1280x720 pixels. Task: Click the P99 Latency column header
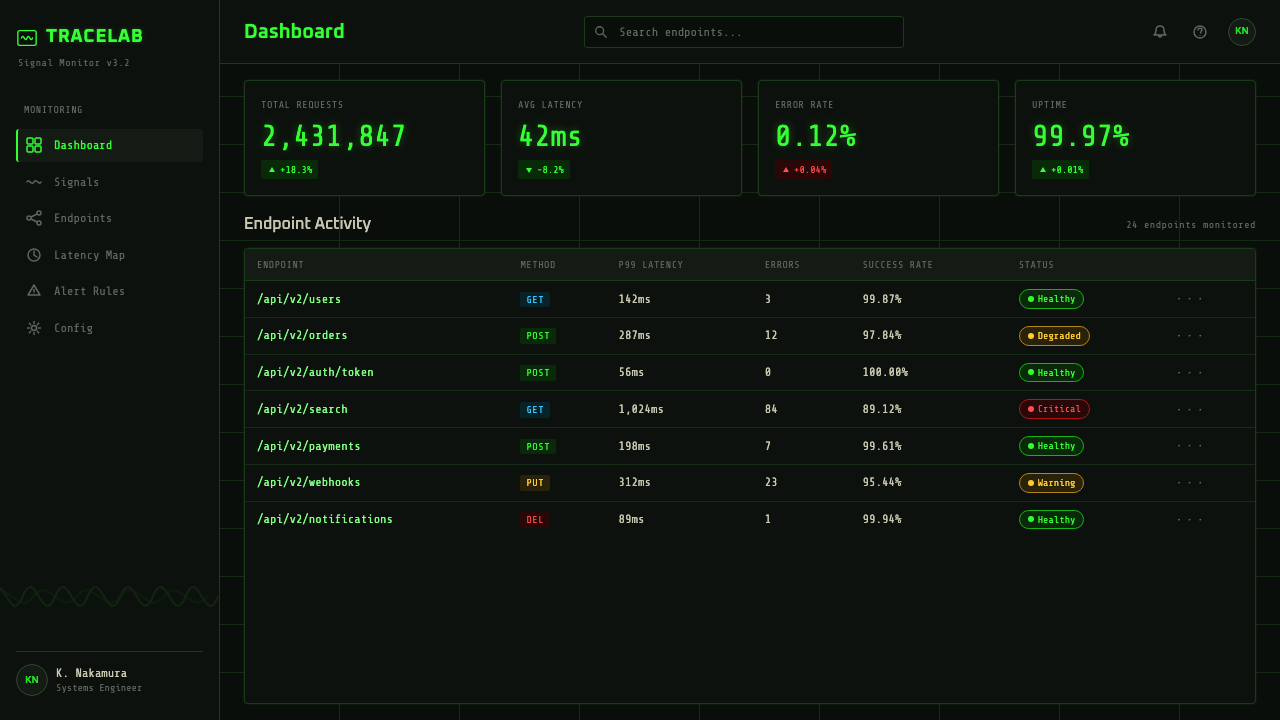pyautogui.click(x=651, y=265)
